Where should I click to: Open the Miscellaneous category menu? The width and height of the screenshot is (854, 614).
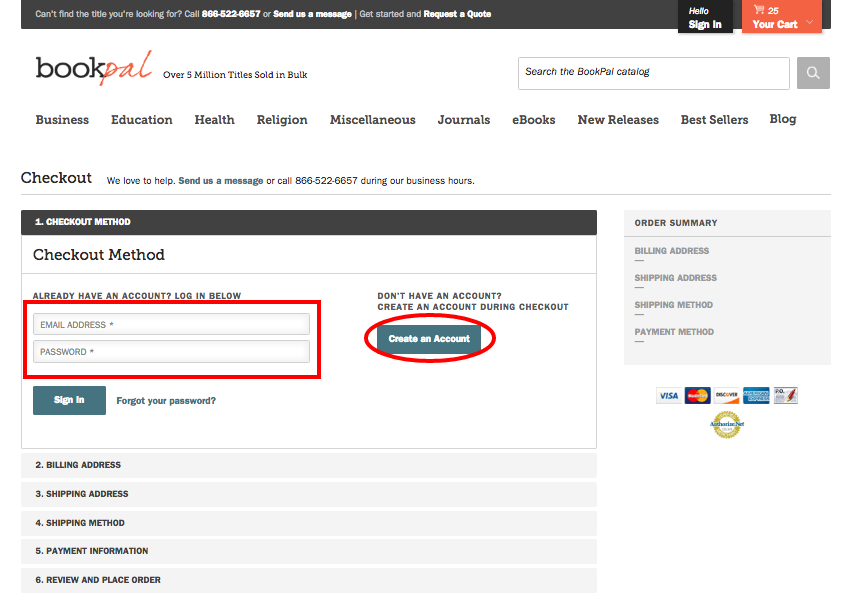point(373,120)
